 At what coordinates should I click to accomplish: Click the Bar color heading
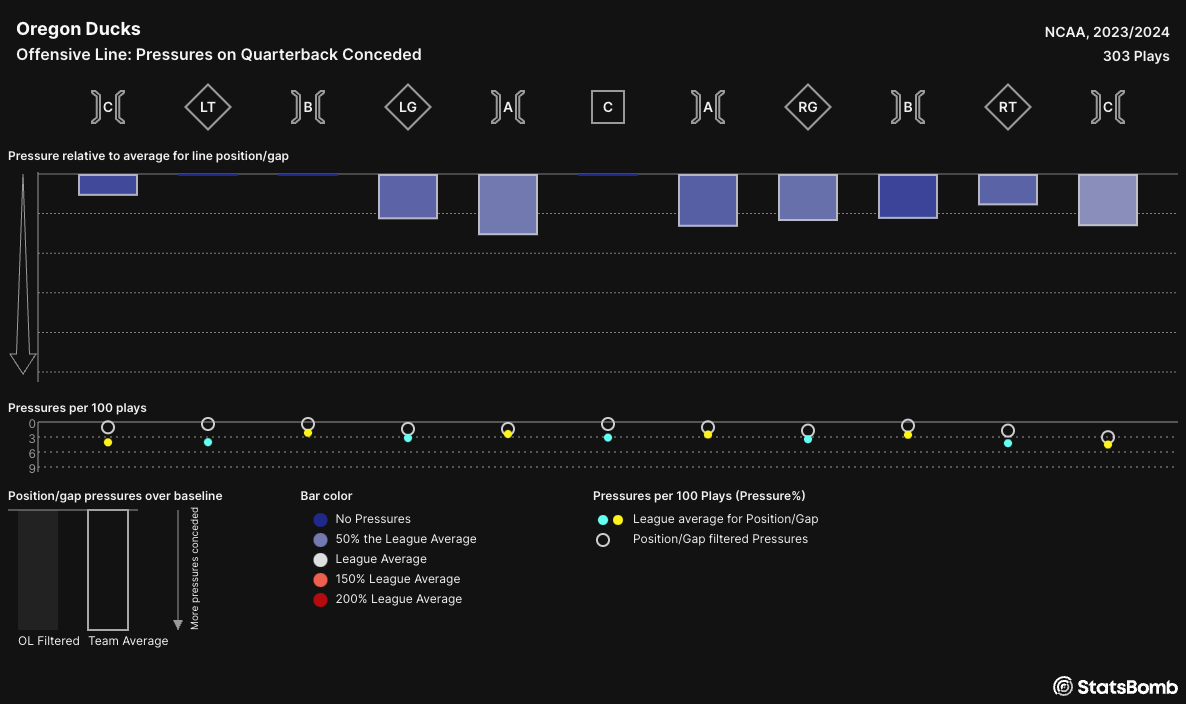coord(326,496)
